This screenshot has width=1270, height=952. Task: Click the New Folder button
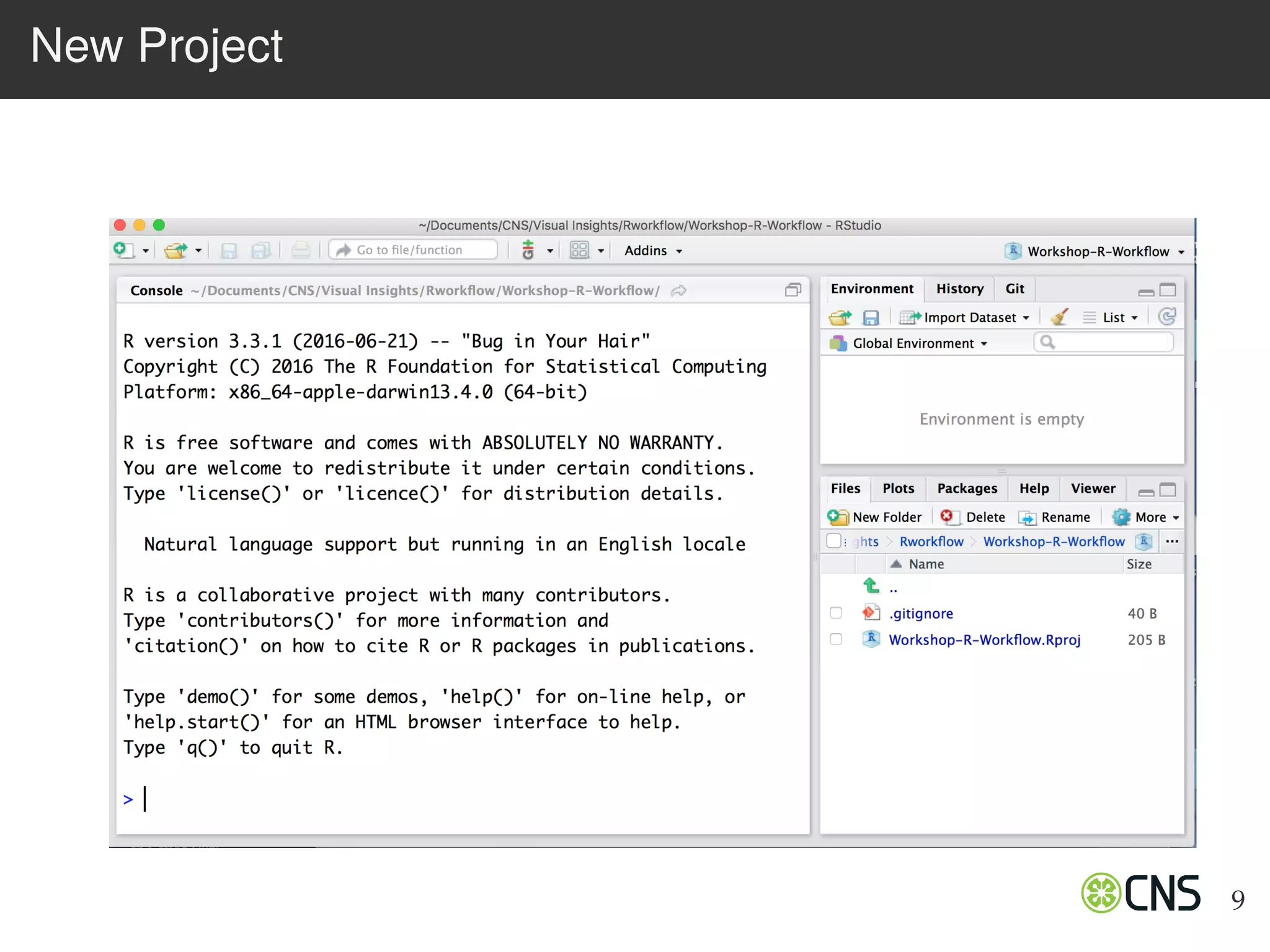[875, 517]
